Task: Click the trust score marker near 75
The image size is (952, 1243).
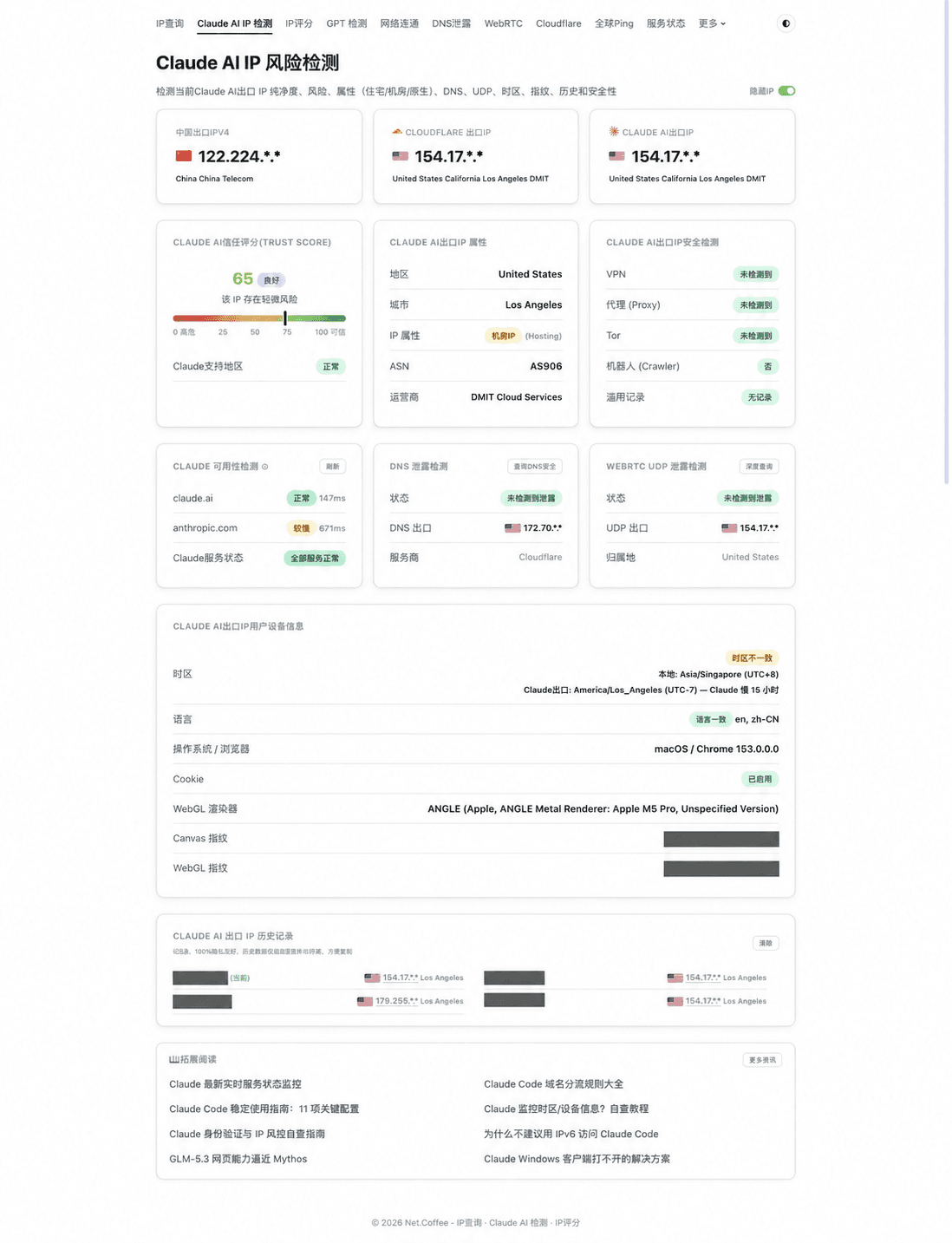Action: [285, 318]
